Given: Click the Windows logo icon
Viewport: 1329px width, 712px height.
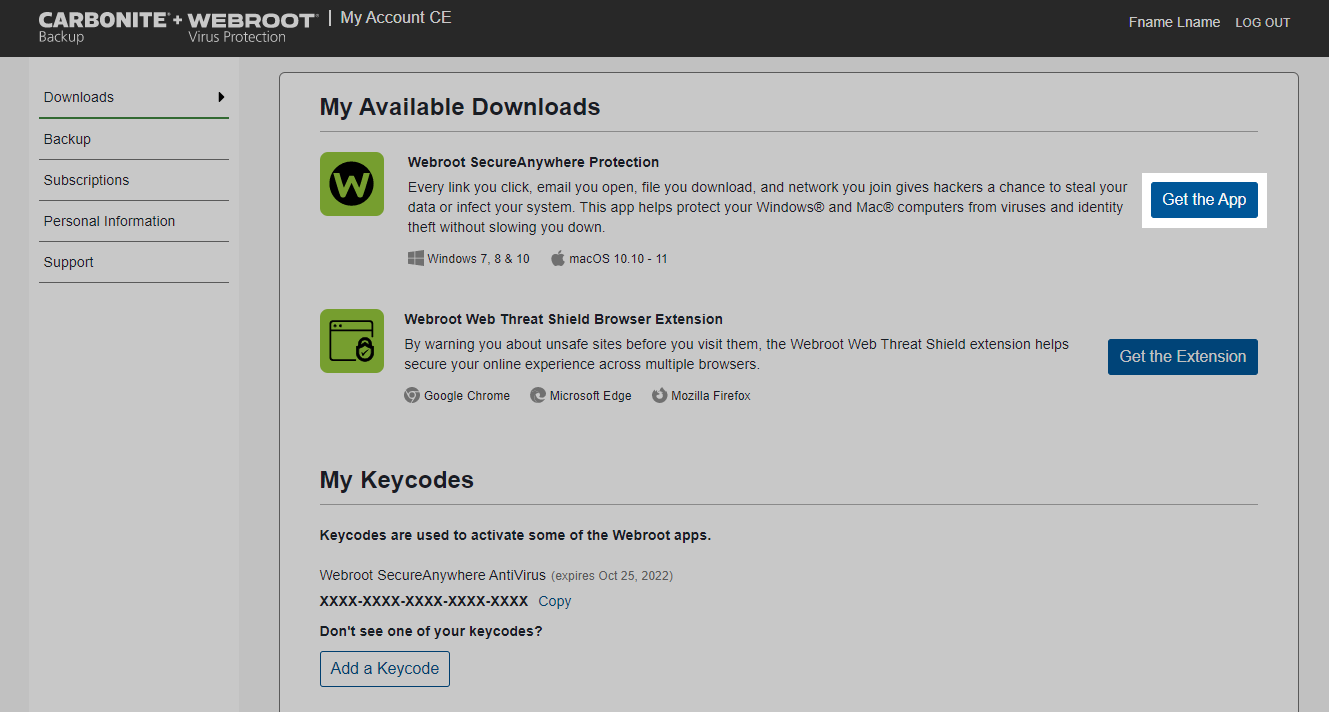Looking at the screenshot, I should click(416, 258).
